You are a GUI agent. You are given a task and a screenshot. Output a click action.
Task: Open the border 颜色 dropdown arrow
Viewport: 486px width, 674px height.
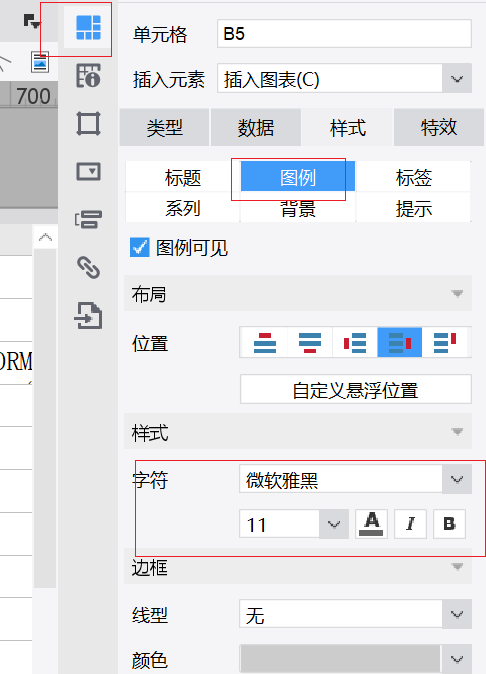click(x=457, y=659)
